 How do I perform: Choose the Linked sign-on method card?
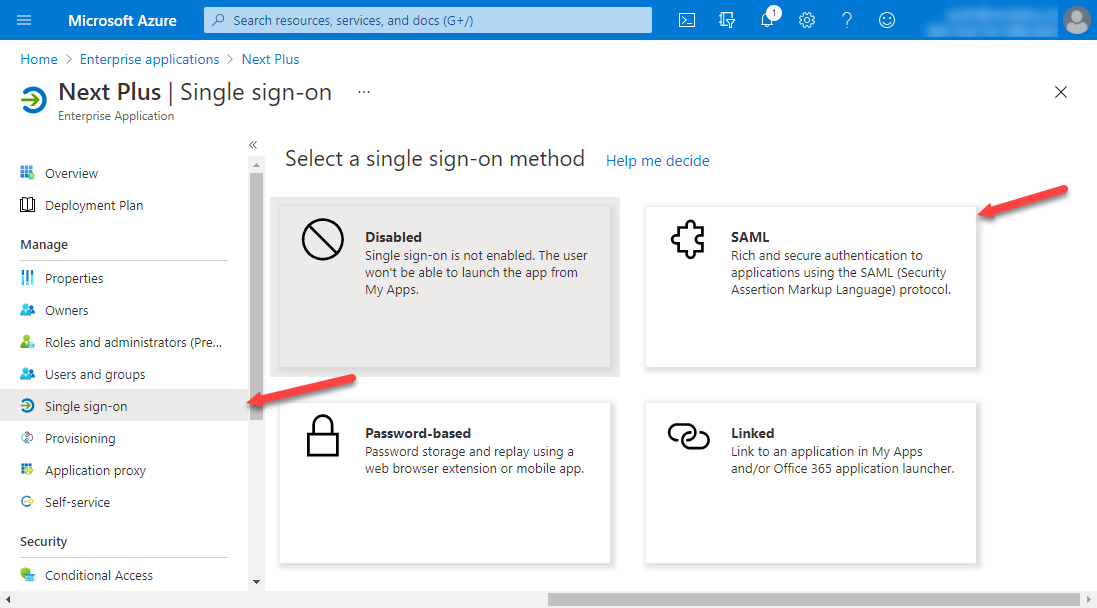tap(810, 483)
